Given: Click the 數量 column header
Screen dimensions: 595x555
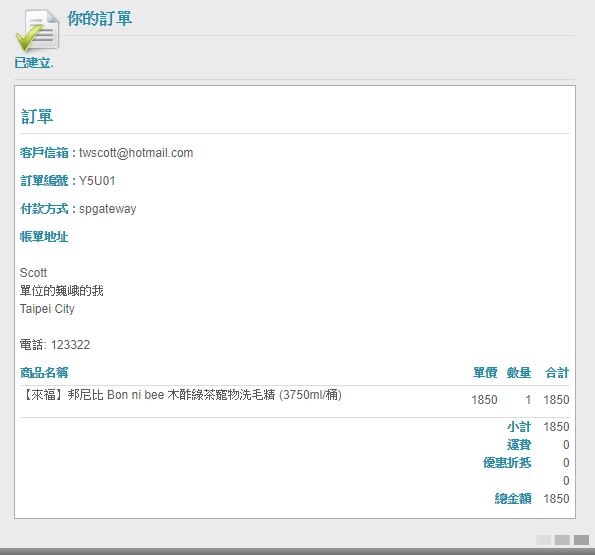Looking at the screenshot, I should (x=519, y=373).
